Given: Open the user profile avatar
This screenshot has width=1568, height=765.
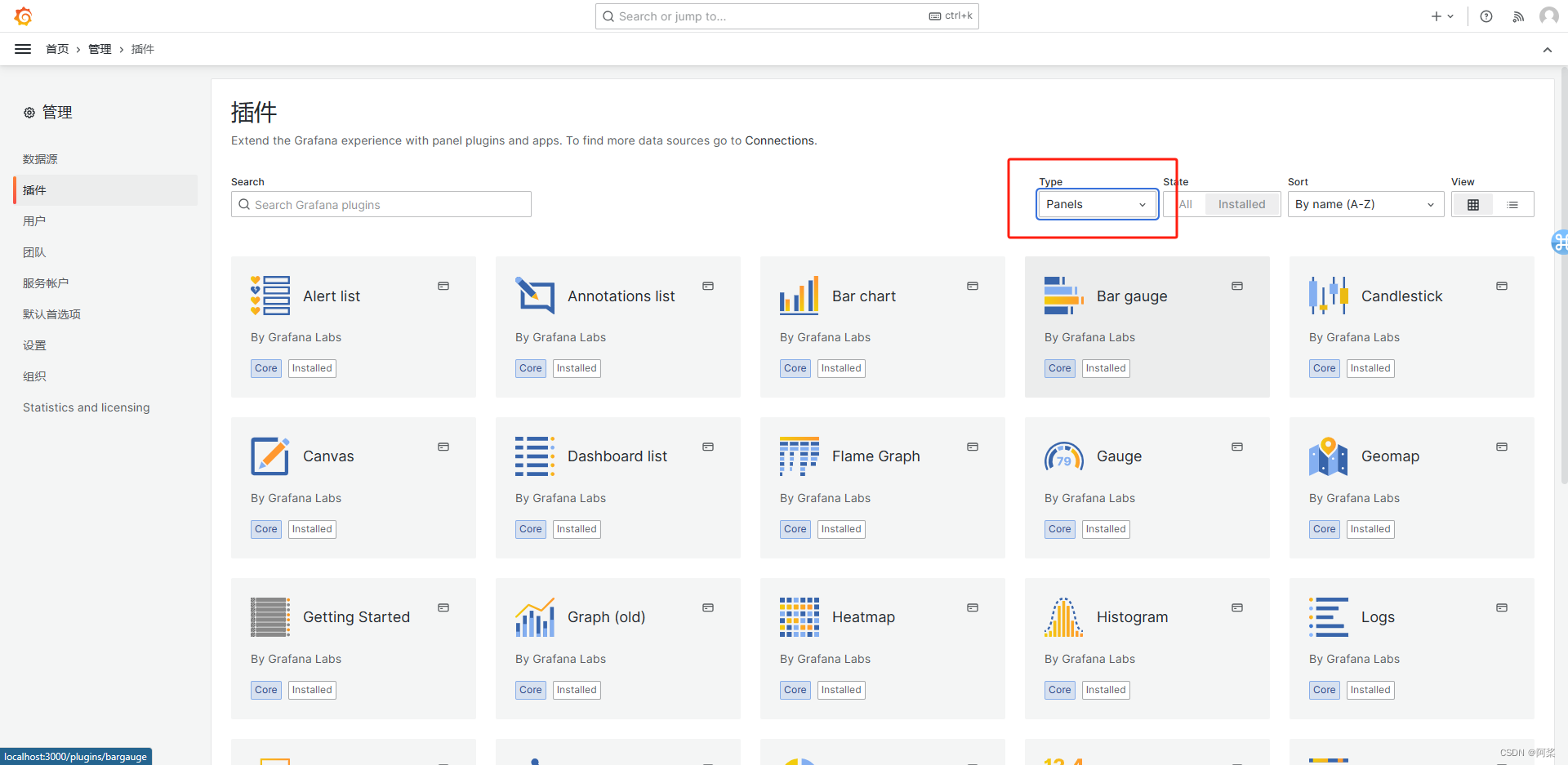Looking at the screenshot, I should coord(1548,16).
